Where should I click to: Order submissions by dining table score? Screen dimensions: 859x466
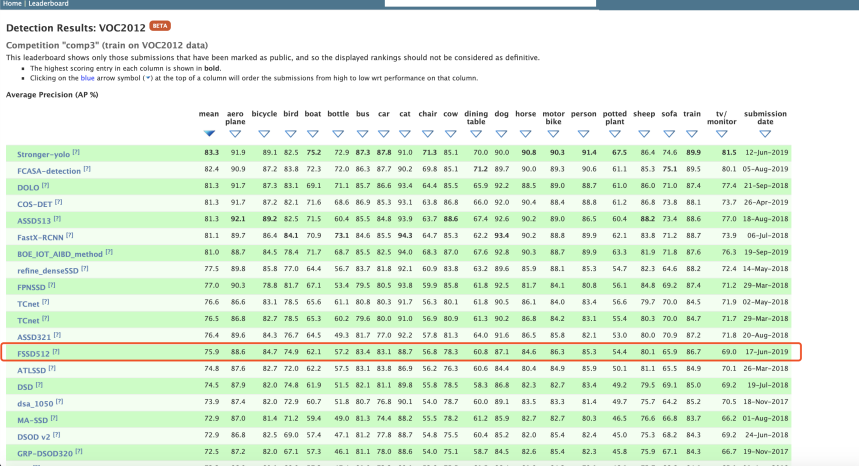[477, 133]
